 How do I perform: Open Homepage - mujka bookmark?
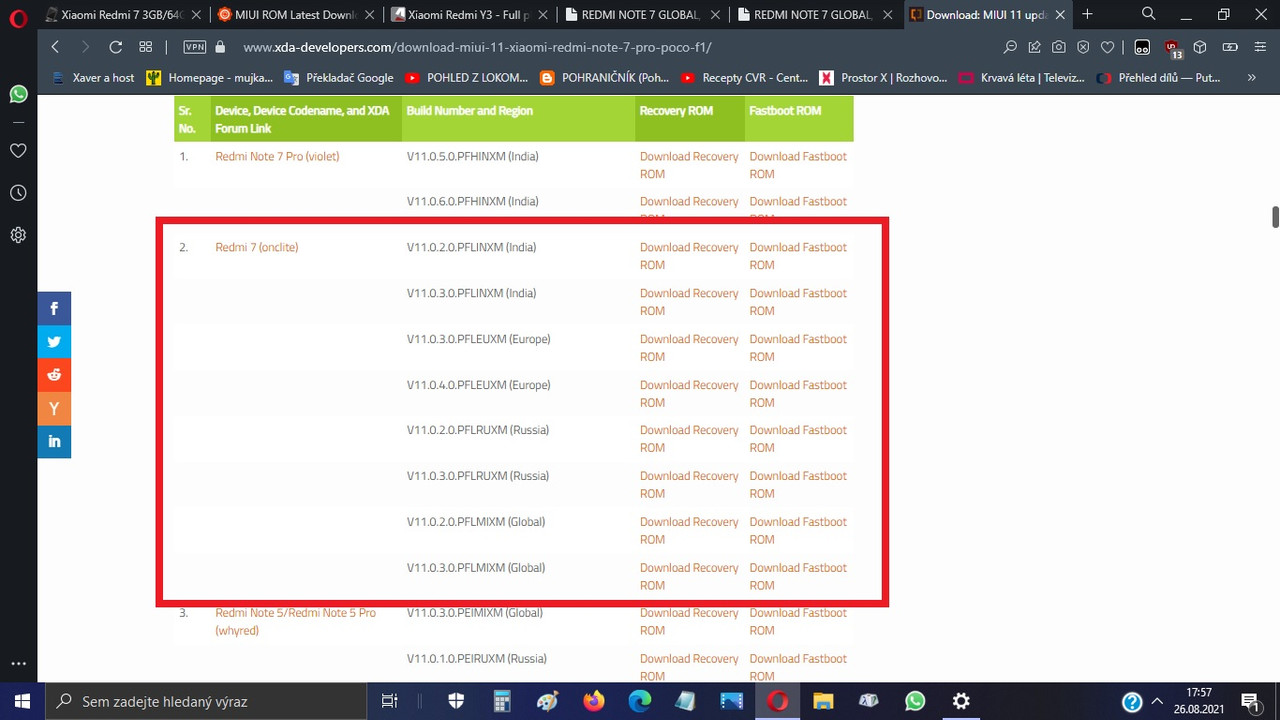tap(210, 77)
